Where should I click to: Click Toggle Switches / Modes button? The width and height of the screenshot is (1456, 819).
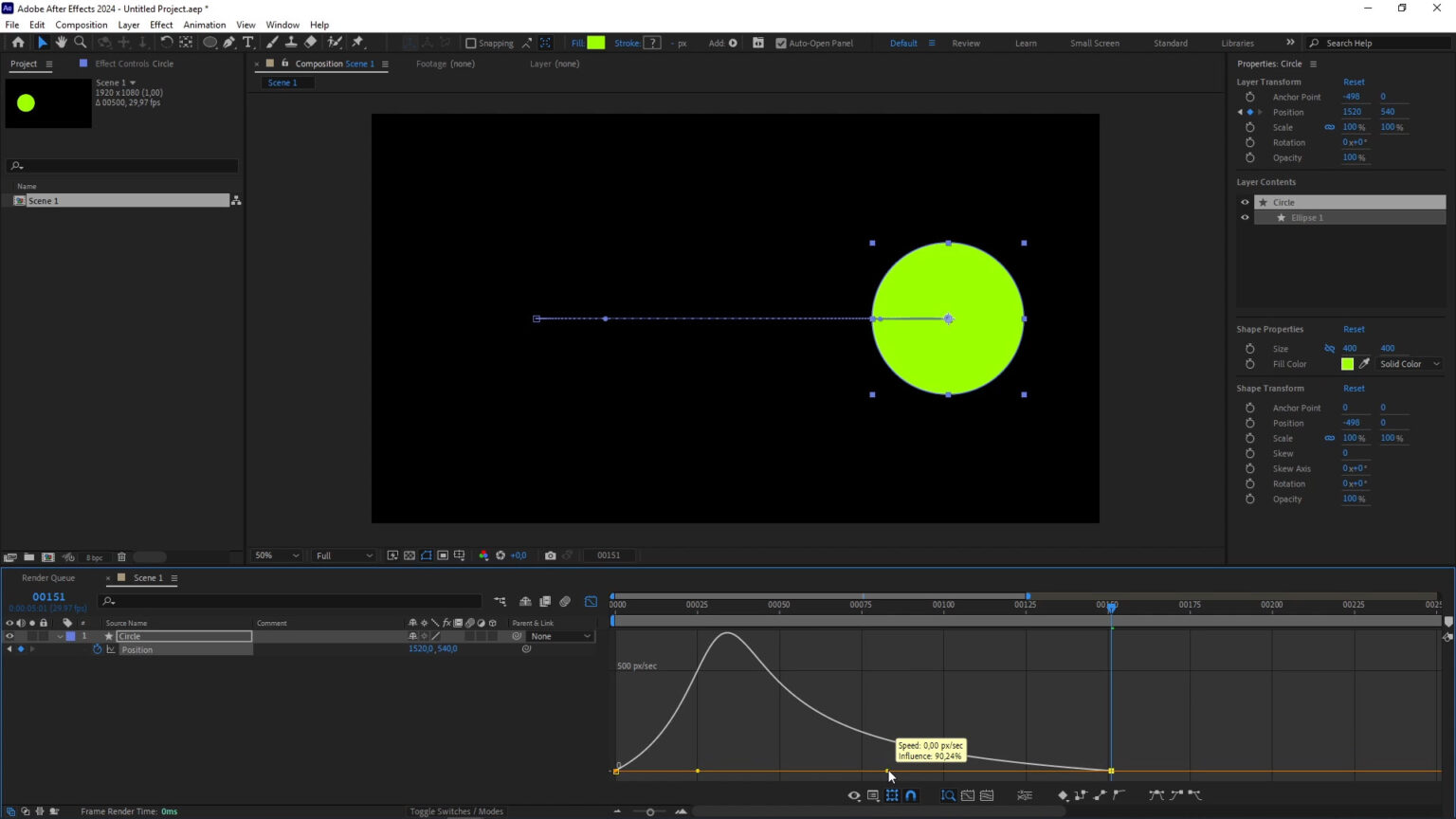tap(456, 811)
